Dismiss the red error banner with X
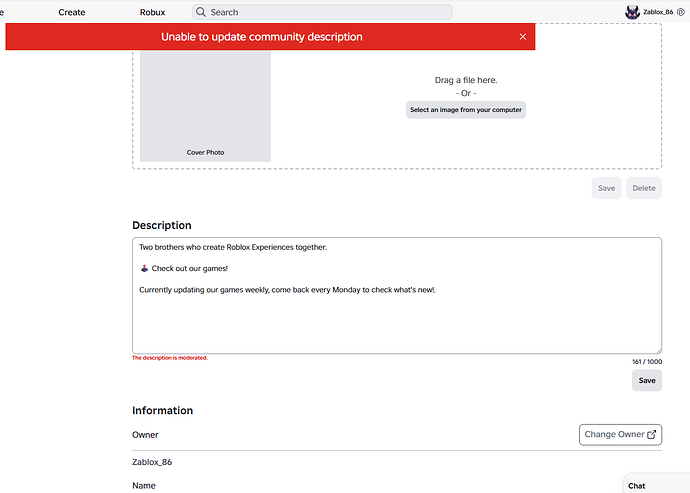Image resolution: width=690 pixels, height=493 pixels. pos(522,37)
